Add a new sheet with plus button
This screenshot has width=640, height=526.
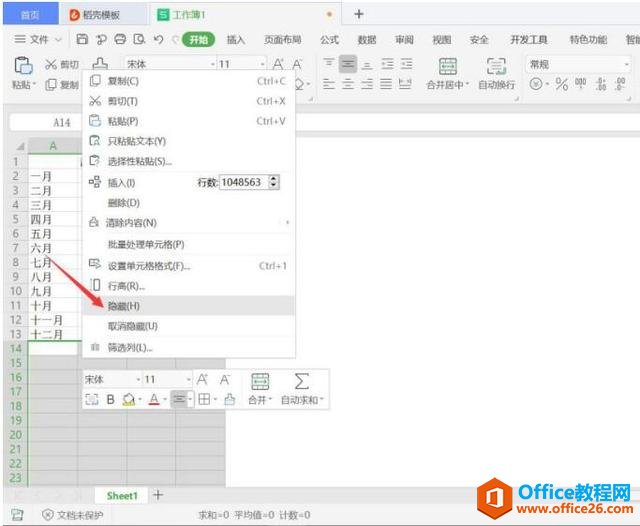[158, 495]
